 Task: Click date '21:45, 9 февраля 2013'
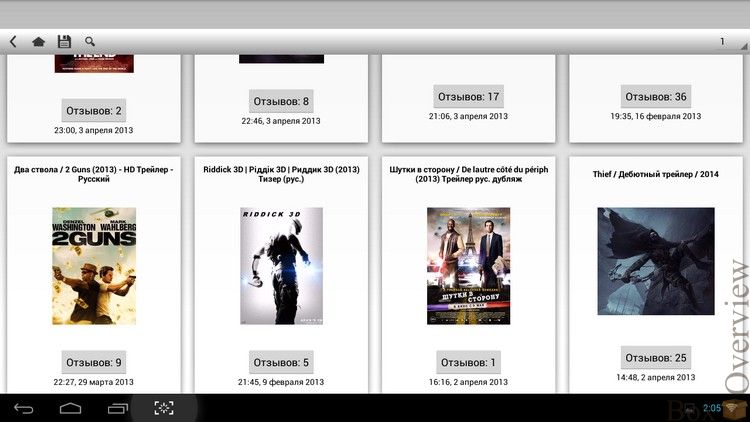tap(281, 382)
